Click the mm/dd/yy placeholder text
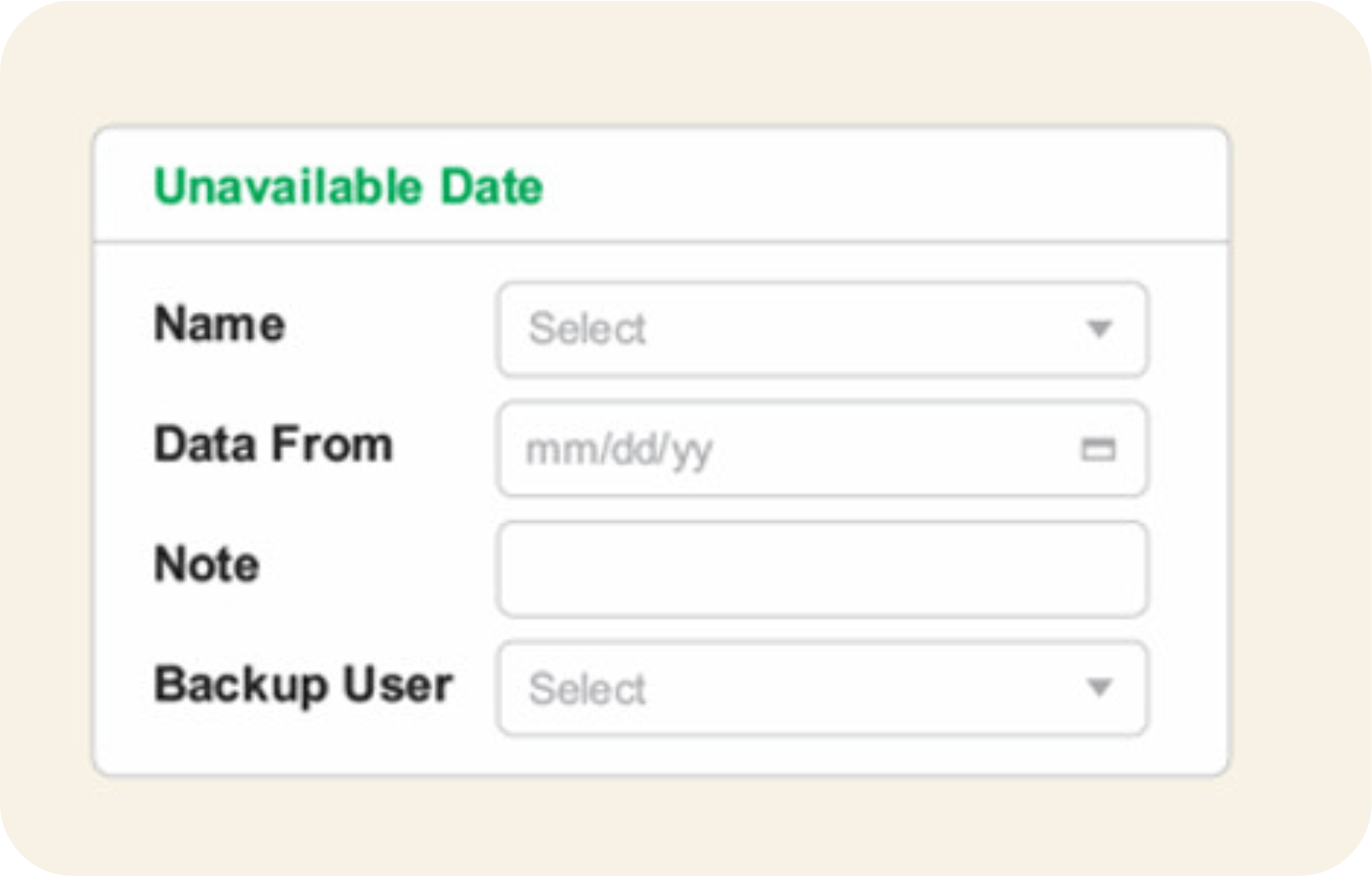The width and height of the screenshot is (1372, 876). [x=619, y=450]
